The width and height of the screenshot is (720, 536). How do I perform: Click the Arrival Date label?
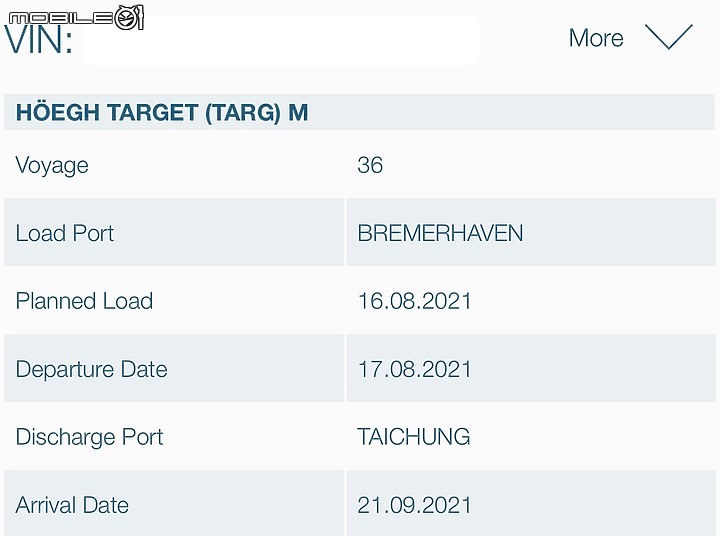[x=72, y=505]
